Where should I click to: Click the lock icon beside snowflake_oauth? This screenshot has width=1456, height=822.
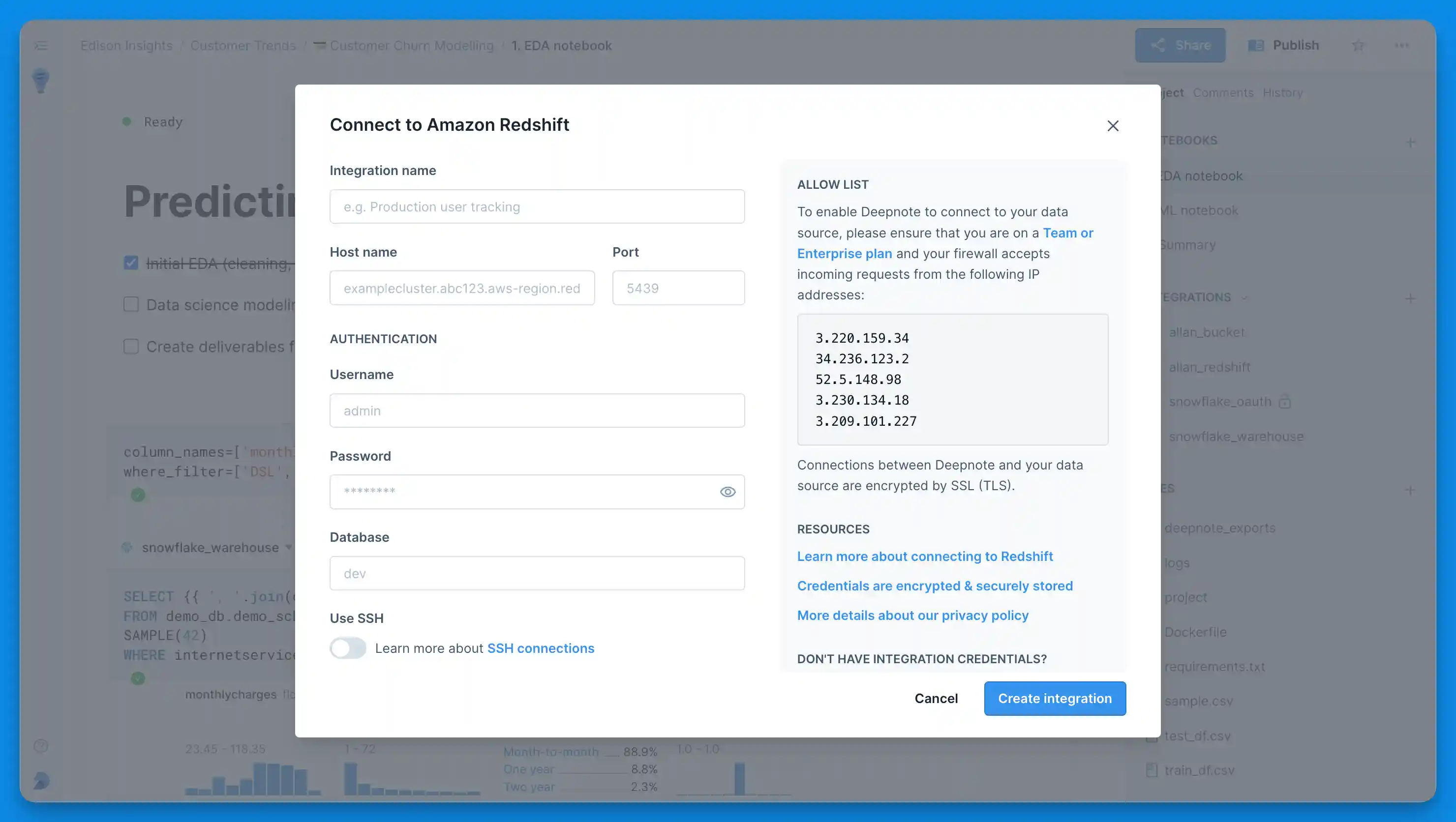click(x=1285, y=401)
